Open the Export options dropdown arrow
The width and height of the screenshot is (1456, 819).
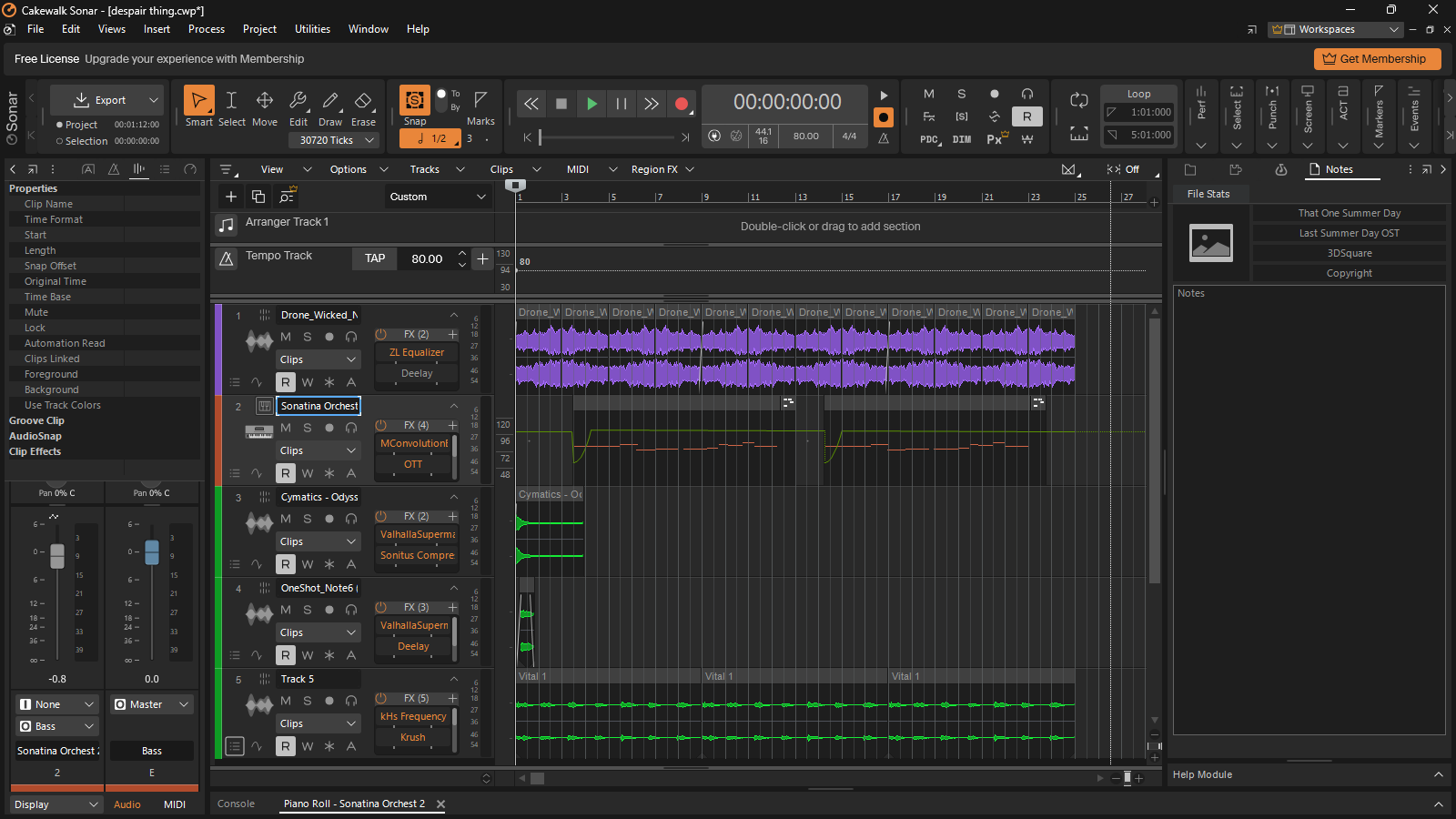[x=154, y=100]
